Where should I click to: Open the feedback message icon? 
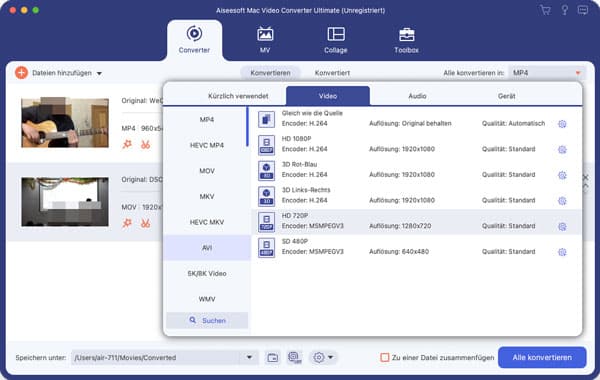pos(583,10)
